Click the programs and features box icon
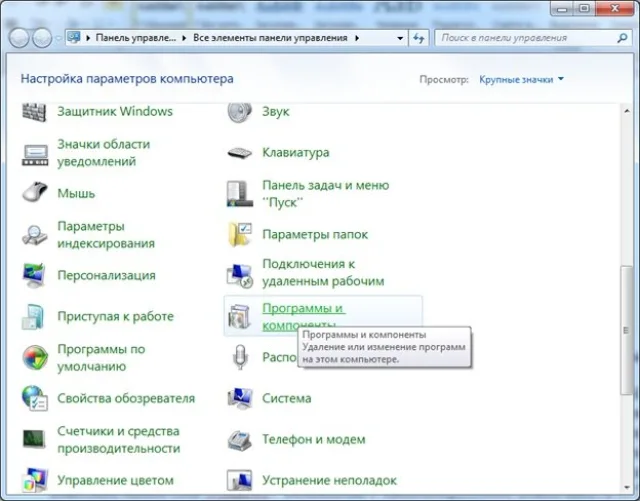640x501 pixels. (240, 316)
